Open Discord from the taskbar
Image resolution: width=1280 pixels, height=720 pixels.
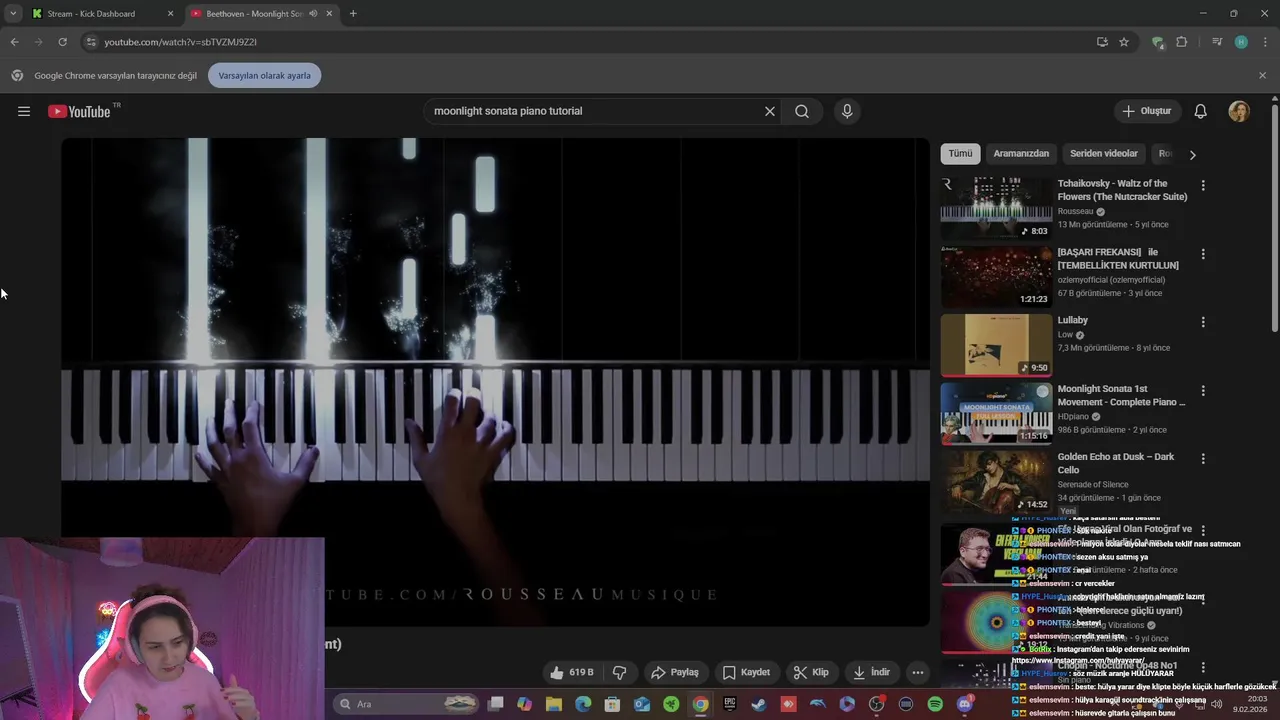tap(964, 704)
